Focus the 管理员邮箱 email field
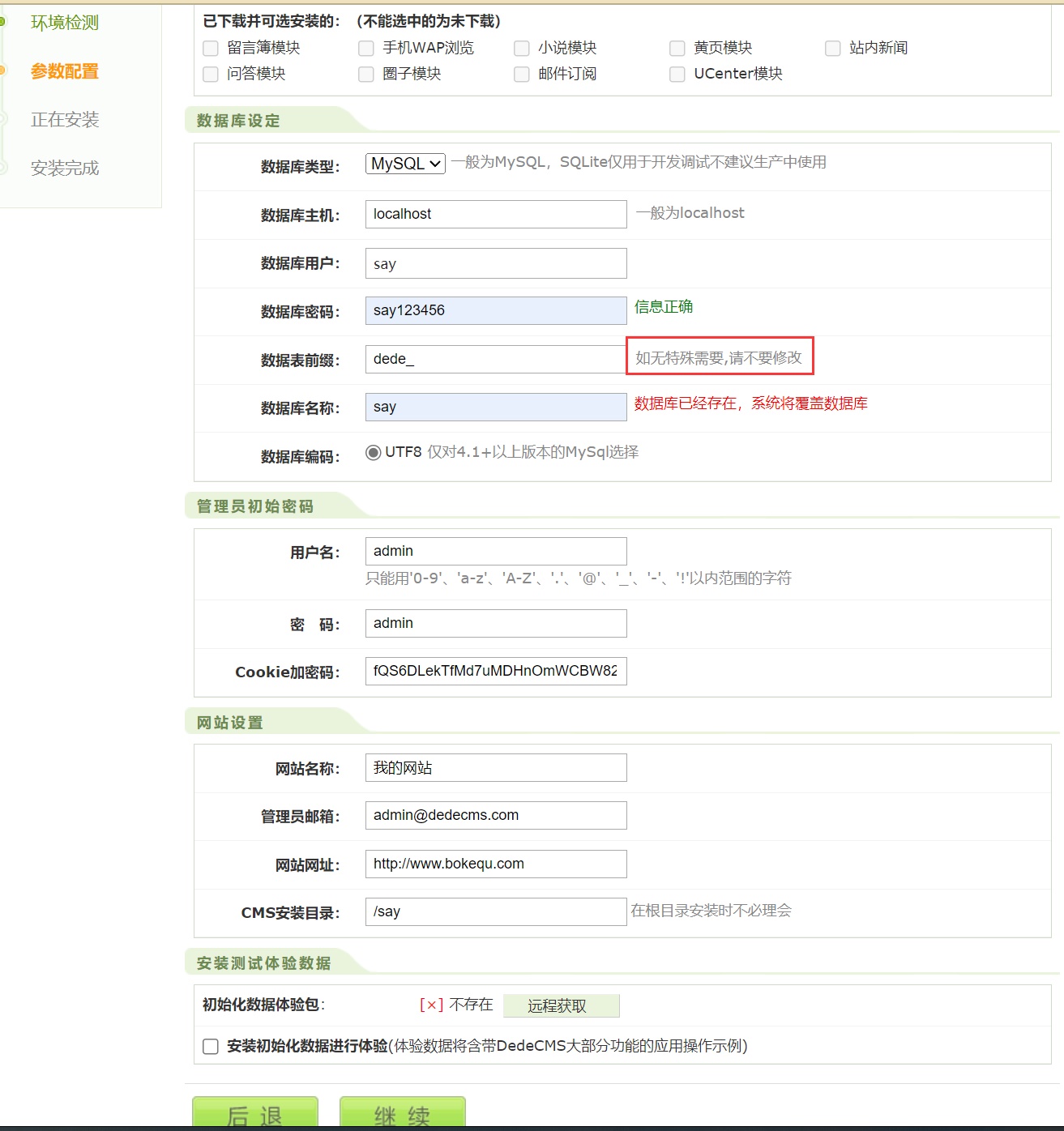 point(496,815)
